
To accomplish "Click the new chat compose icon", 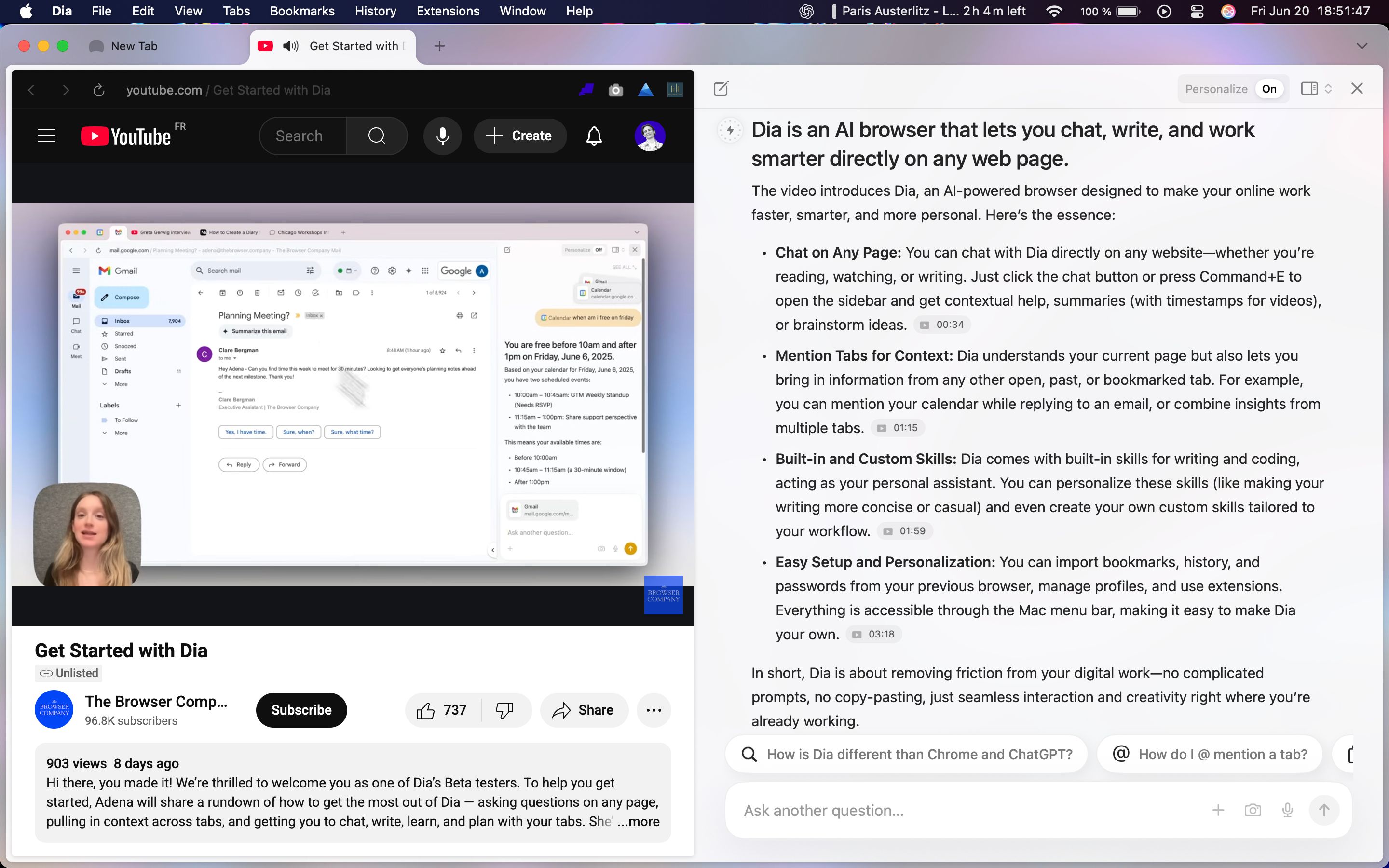I will (721, 88).
